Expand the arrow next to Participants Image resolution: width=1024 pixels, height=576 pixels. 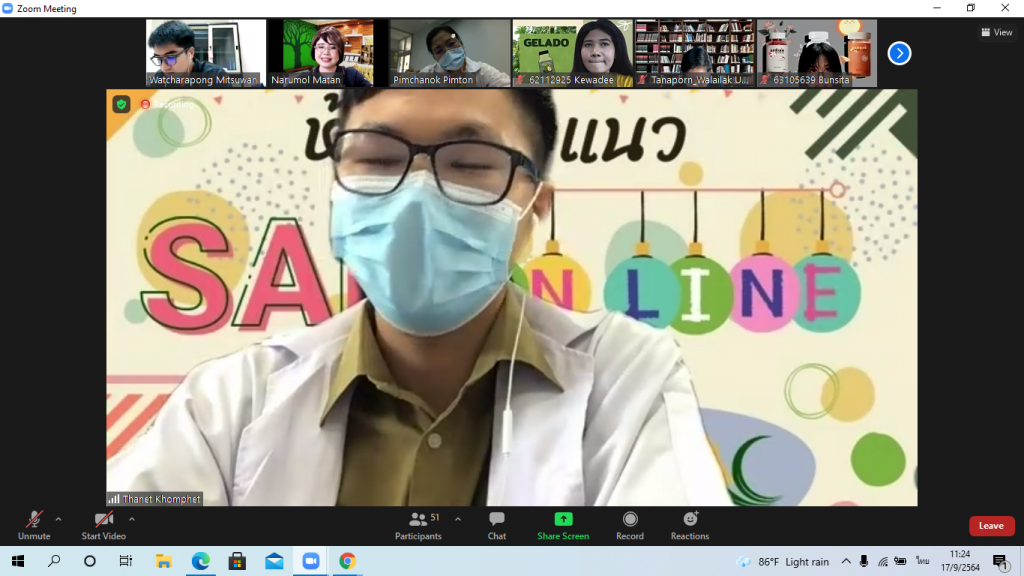[458, 519]
